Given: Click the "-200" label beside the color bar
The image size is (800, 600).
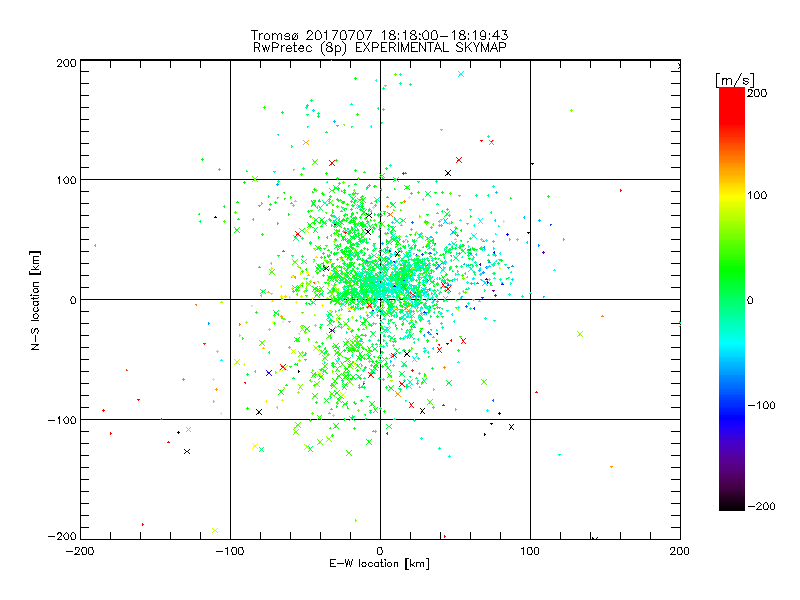Looking at the screenshot, I should tap(761, 506).
